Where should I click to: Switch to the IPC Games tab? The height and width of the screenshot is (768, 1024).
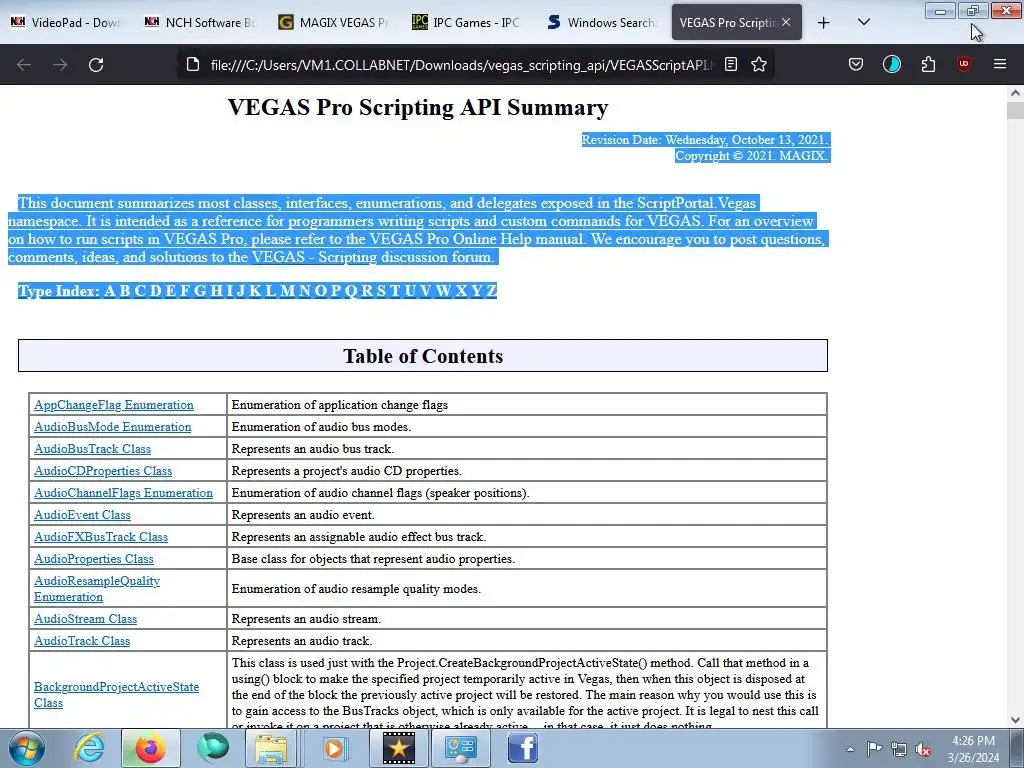coord(466,22)
